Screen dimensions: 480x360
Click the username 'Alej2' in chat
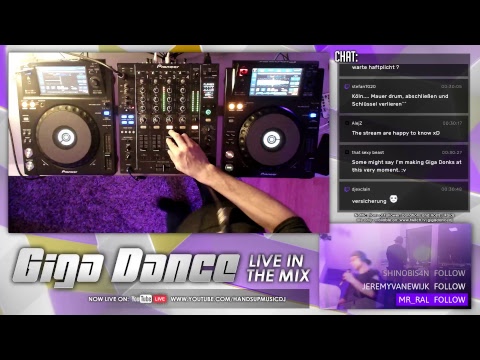tap(357, 123)
